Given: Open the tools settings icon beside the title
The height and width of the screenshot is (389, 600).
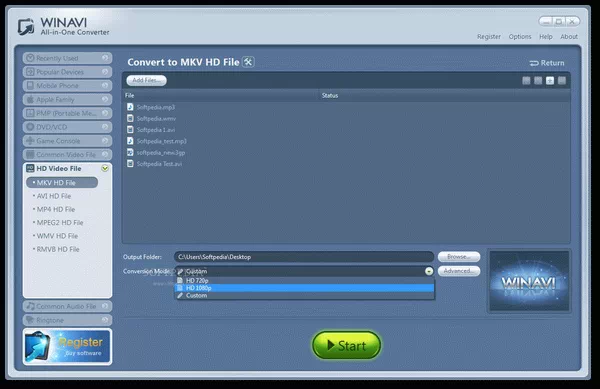Looking at the screenshot, I should 248,62.
